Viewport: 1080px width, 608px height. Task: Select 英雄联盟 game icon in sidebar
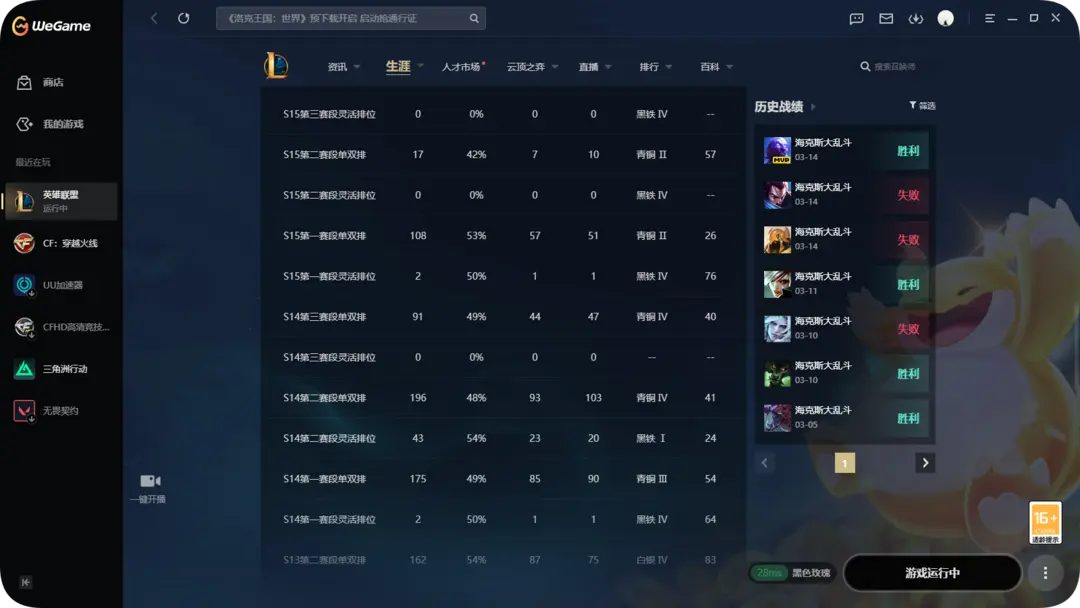tap(24, 201)
